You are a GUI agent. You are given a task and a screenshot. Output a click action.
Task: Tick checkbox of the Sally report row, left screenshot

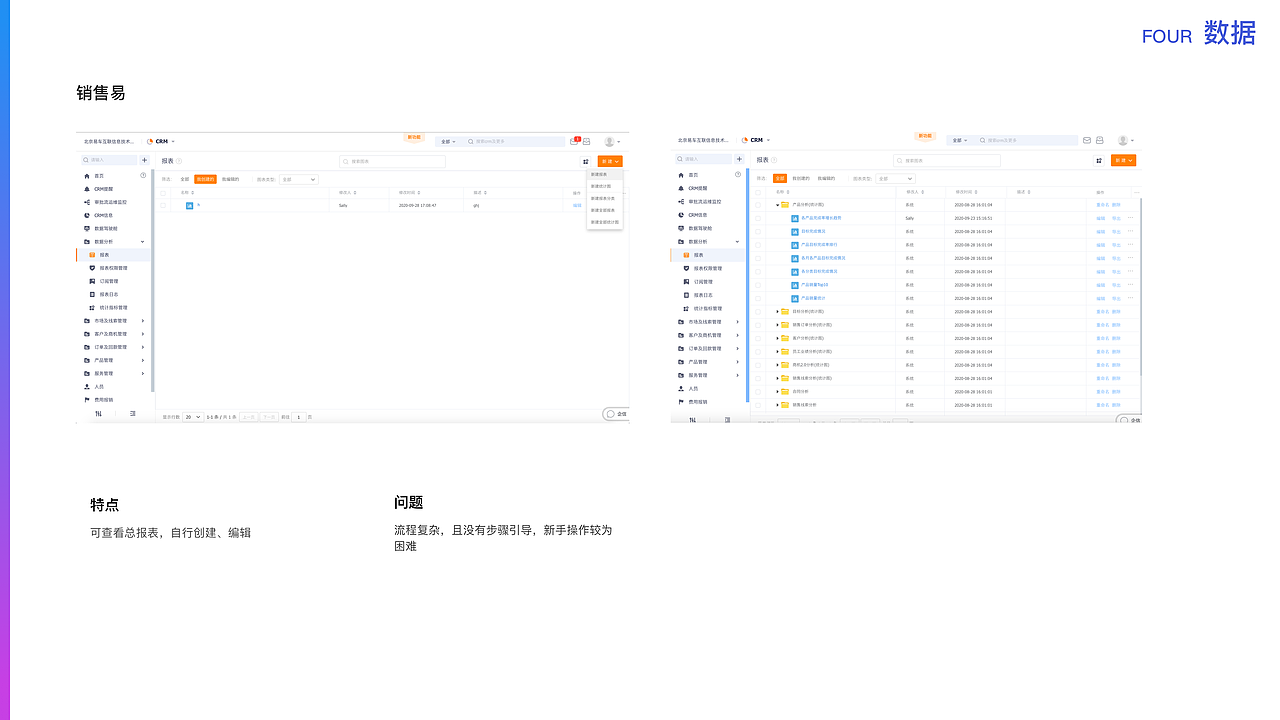[163, 205]
